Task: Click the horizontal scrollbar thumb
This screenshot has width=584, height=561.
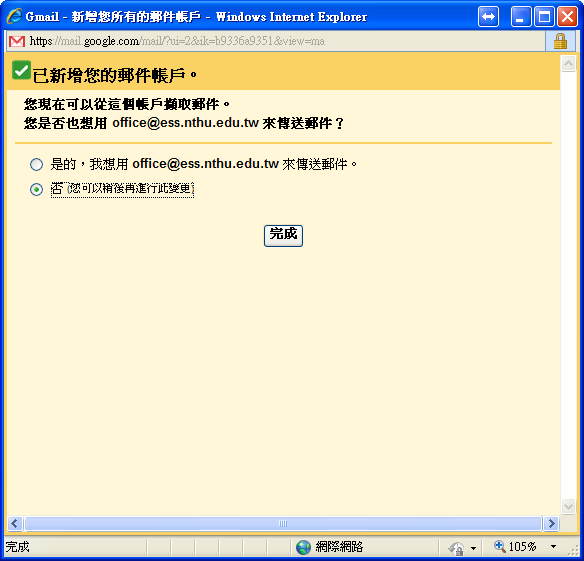Action: (x=283, y=523)
